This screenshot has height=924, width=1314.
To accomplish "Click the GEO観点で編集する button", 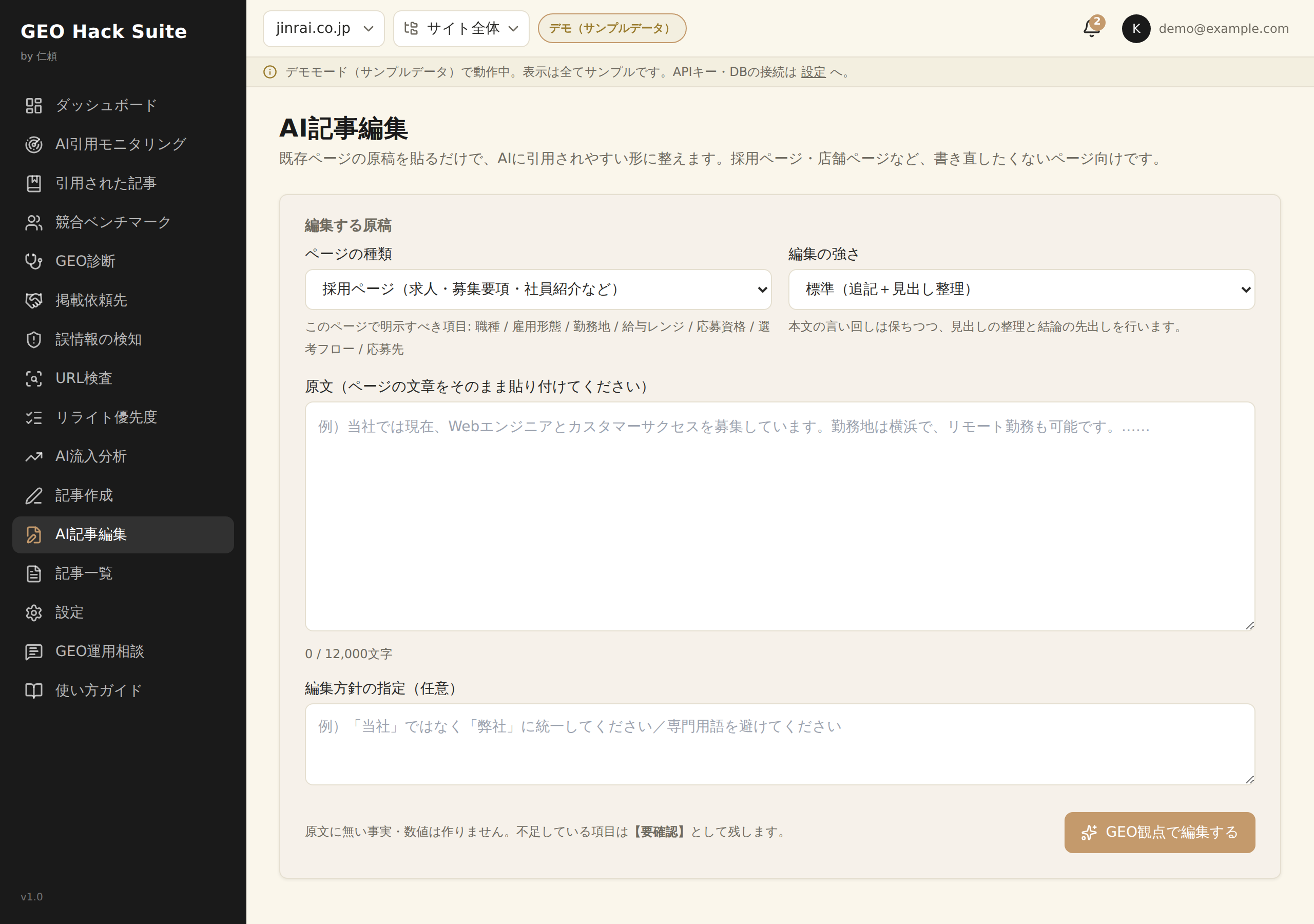I will [1160, 832].
